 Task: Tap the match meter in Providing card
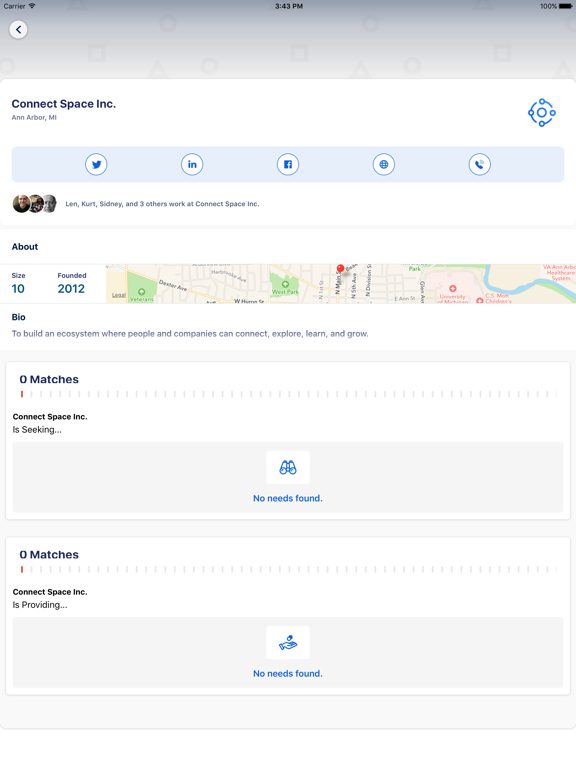(x=288, y=569)
